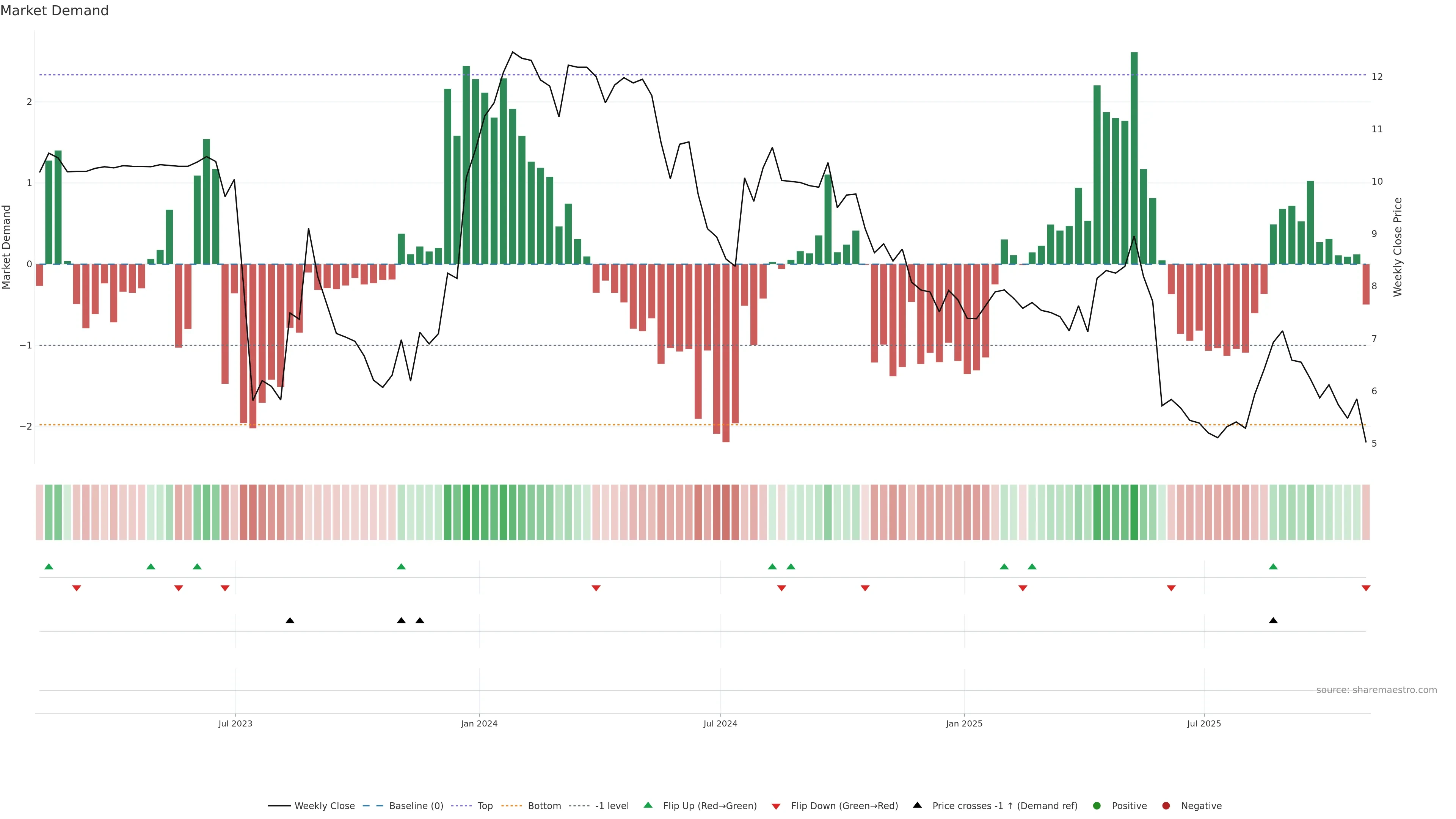The image size is (1456, 819).
Task: Click the Weekly Close Price axis title
Action: [x=1397, y=247]
